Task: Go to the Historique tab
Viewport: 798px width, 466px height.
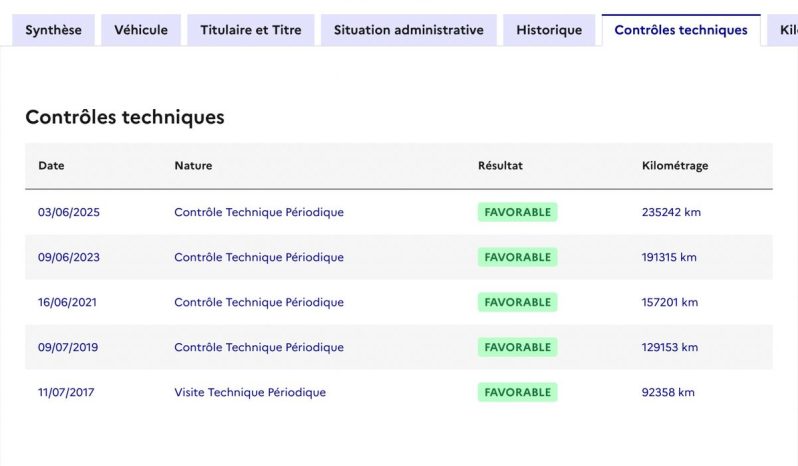Action: [x=549, y=30]
